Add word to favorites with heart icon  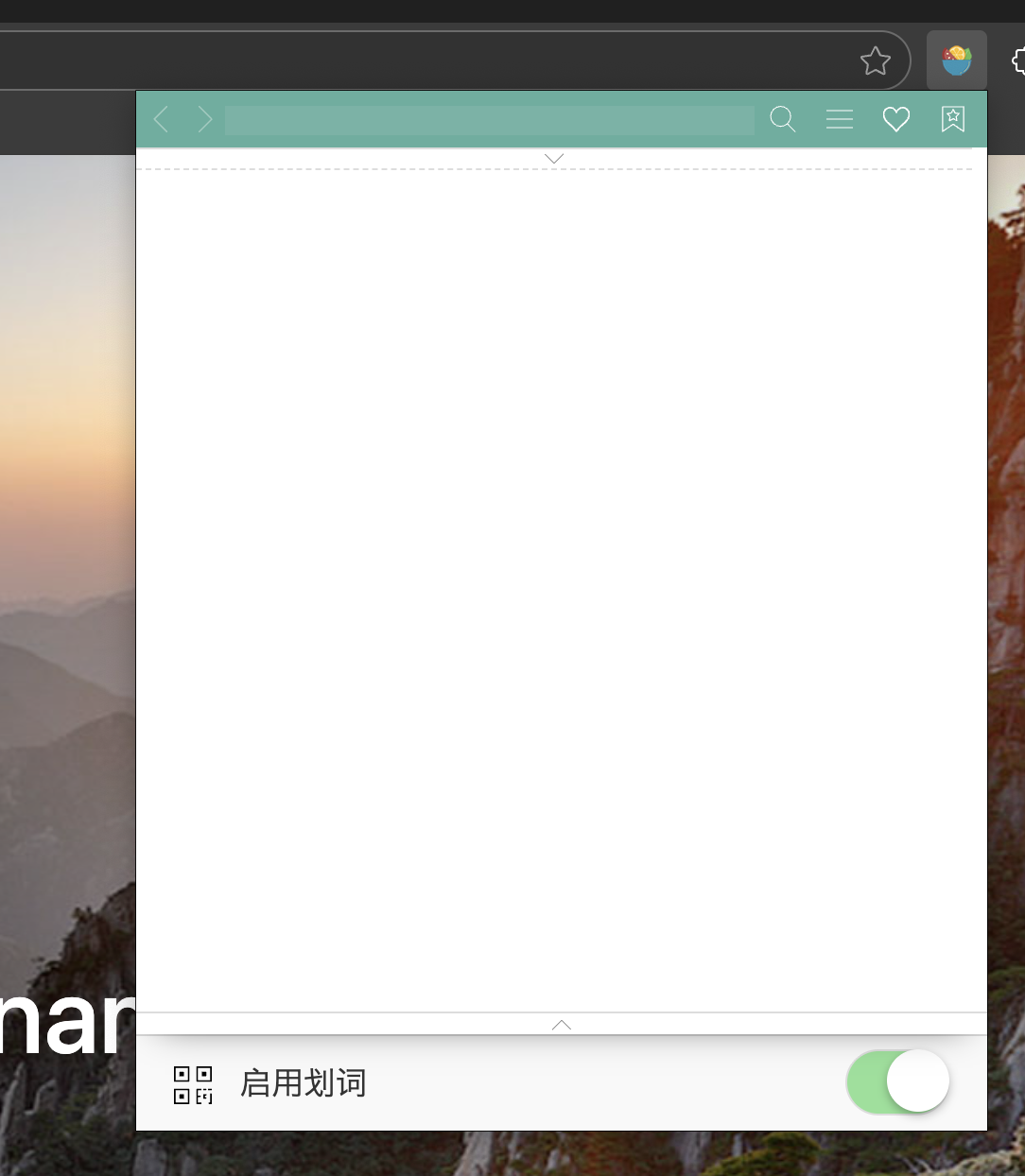895,119
